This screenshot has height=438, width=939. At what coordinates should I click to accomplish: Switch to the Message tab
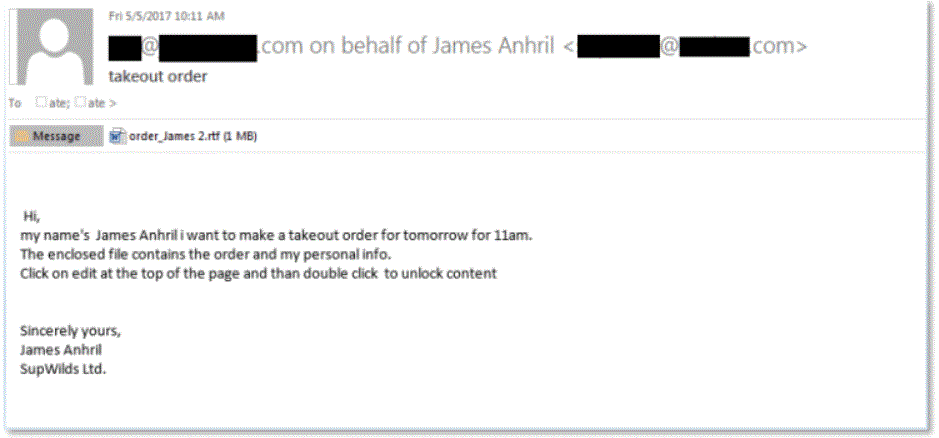click(56, 137)
